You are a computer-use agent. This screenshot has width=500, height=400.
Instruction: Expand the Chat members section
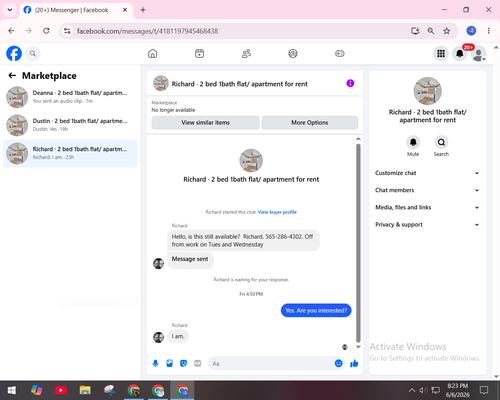tap(427, 190)
